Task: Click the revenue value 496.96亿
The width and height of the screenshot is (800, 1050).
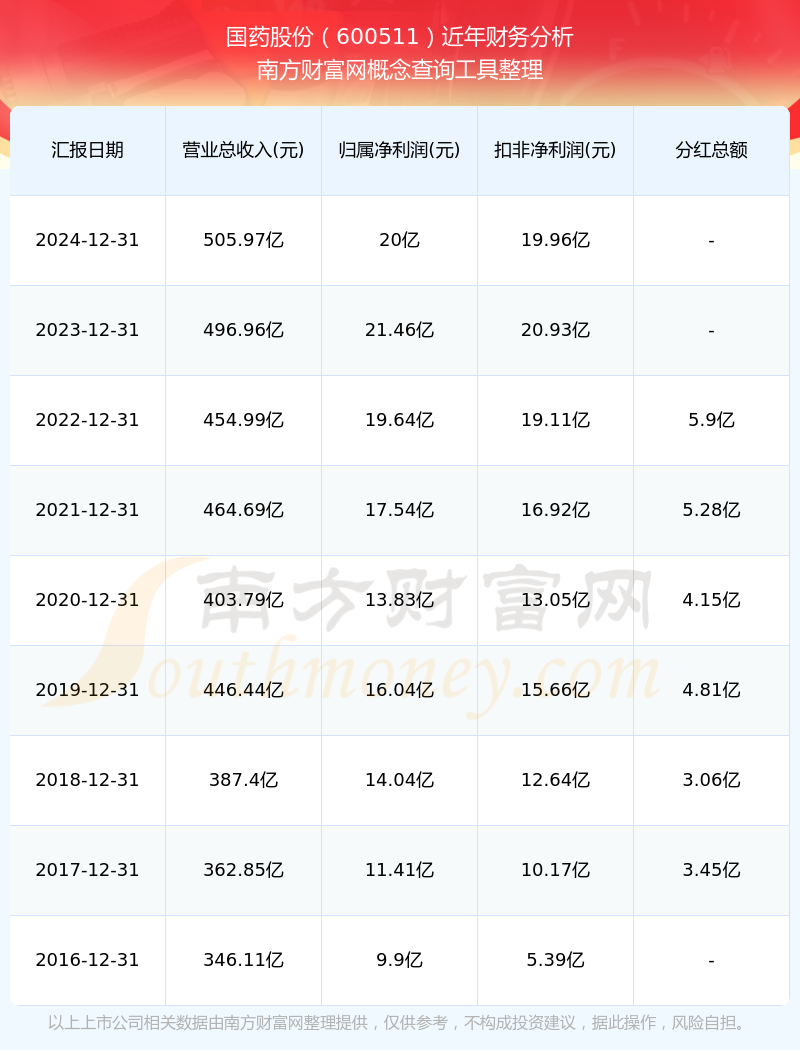Action: [x=244, y=330]
